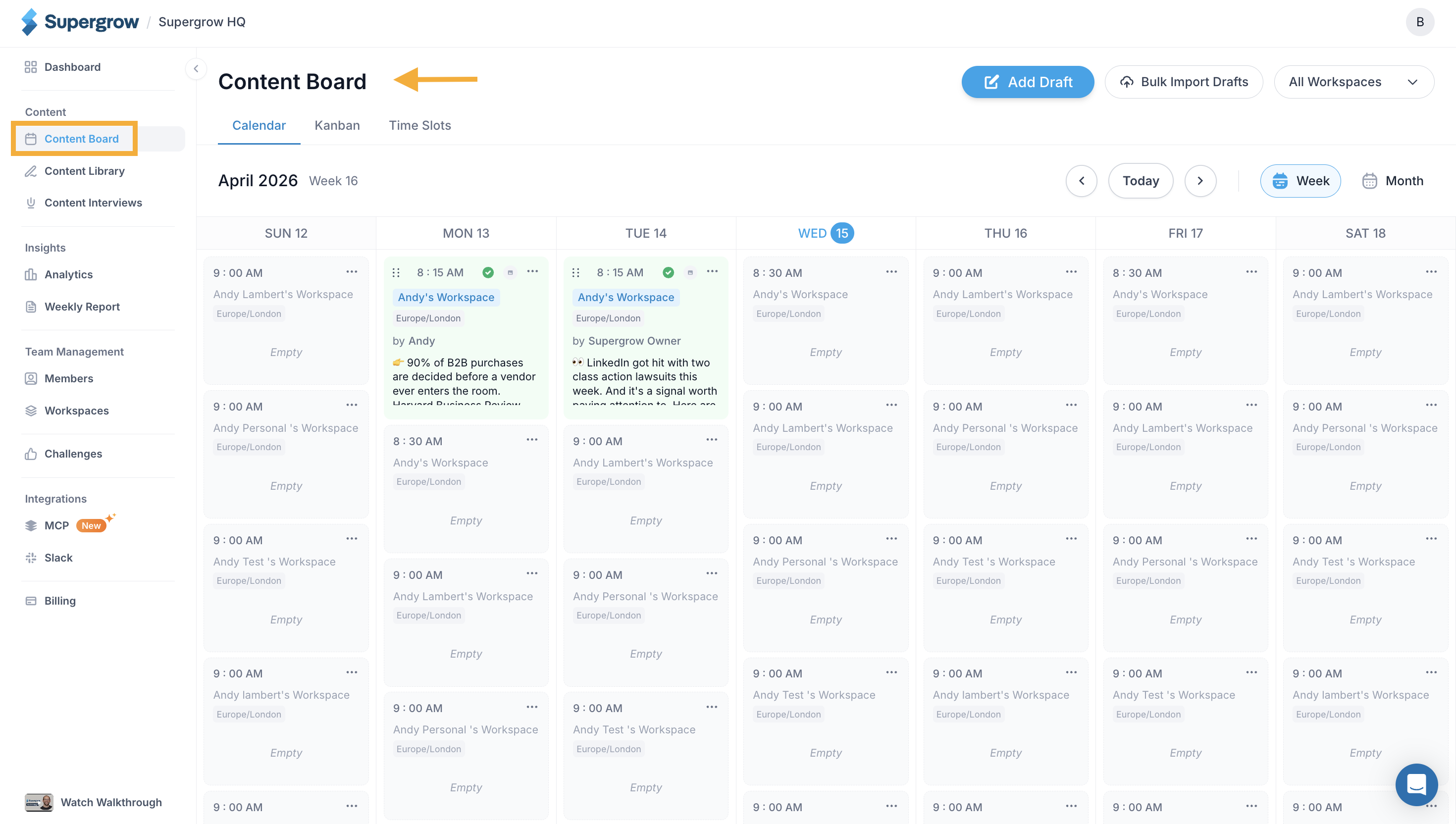Click Bulk Import Drafts button

point(1184,82)
